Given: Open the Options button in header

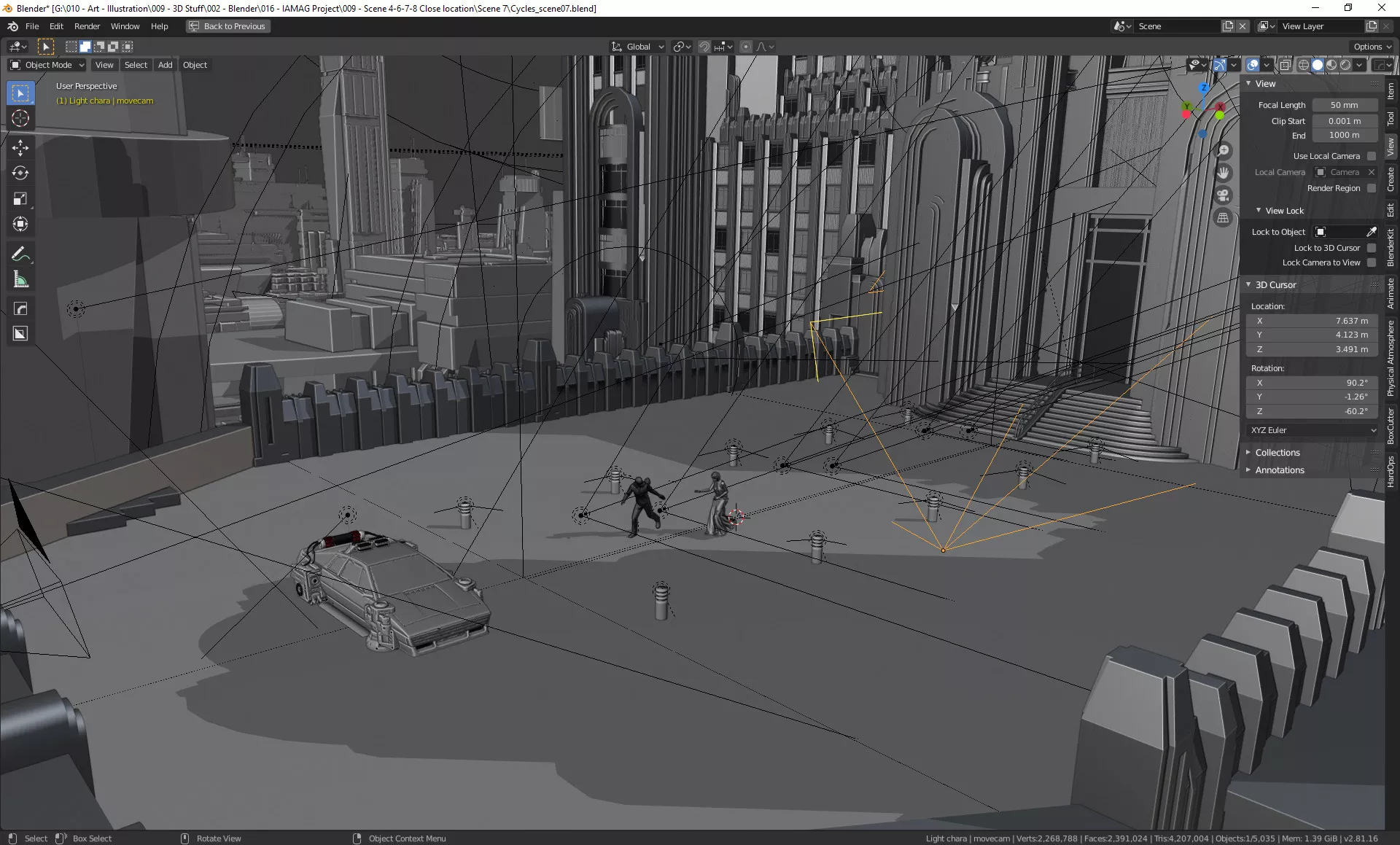Looking at the screenshot, I should click(x=1372, y=47).
